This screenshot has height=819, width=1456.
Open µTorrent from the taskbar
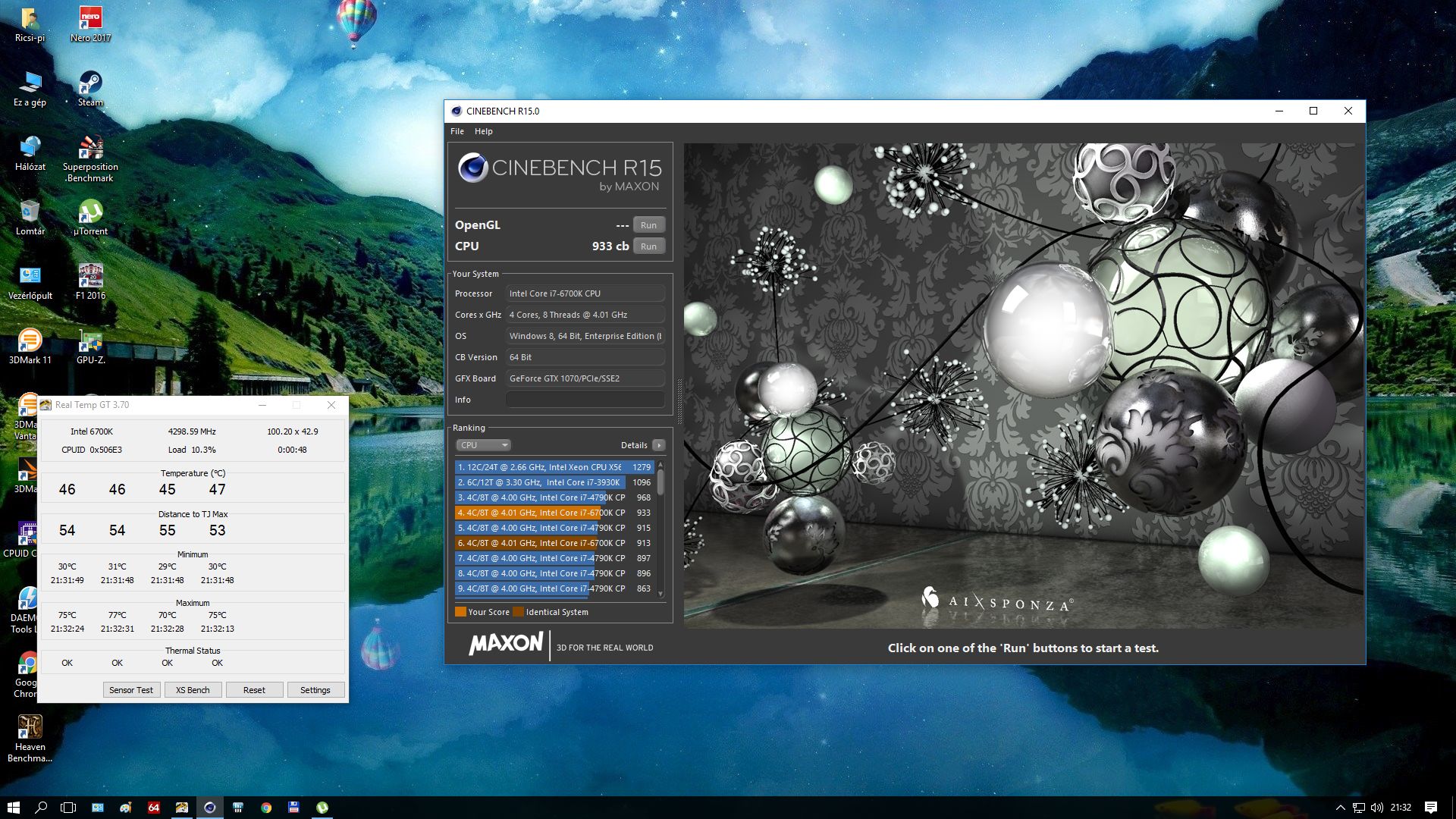(x=322, y=808)
